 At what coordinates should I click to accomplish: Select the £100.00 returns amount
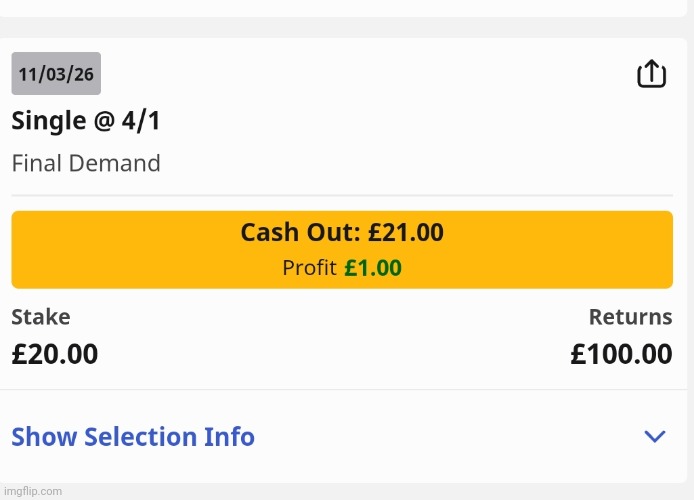[621, 354]
